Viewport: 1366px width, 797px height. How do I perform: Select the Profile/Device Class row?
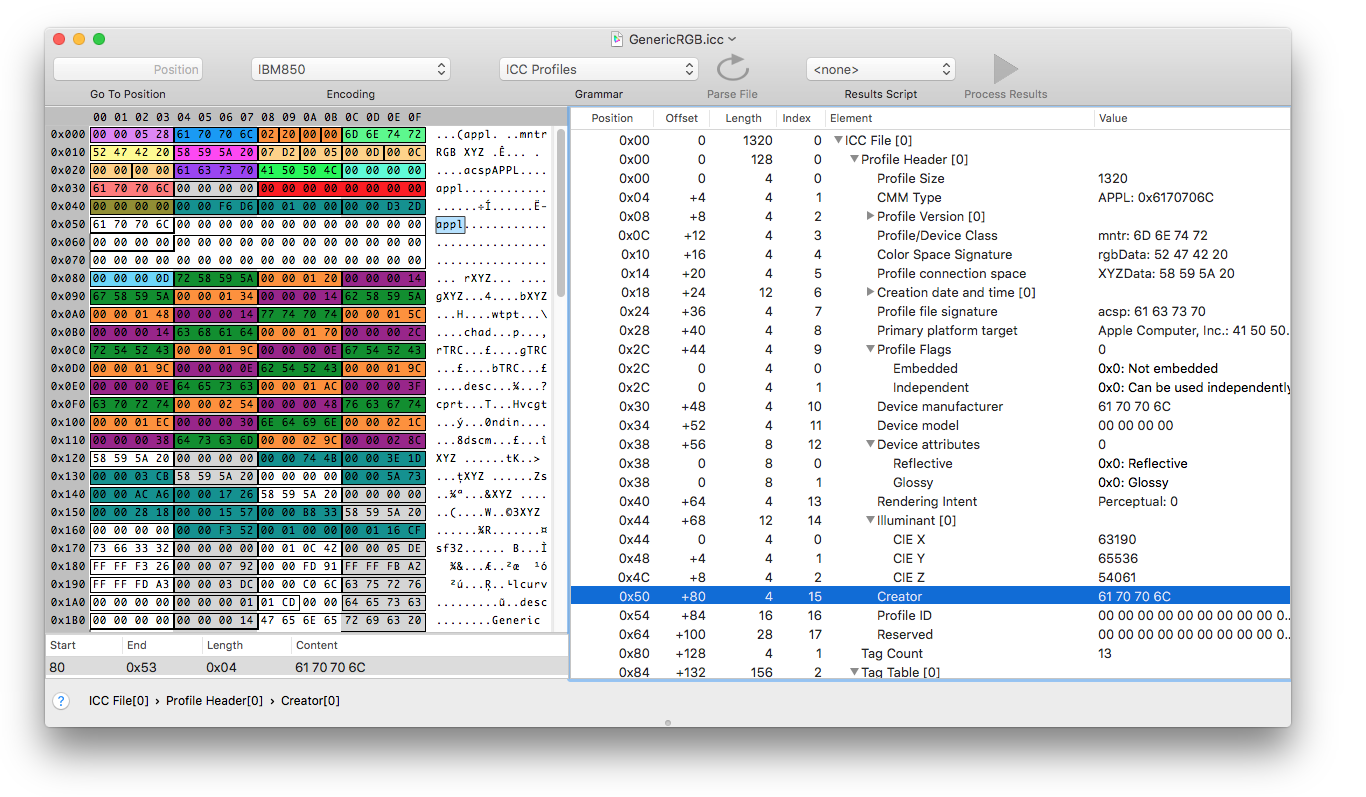coord(930,235)
